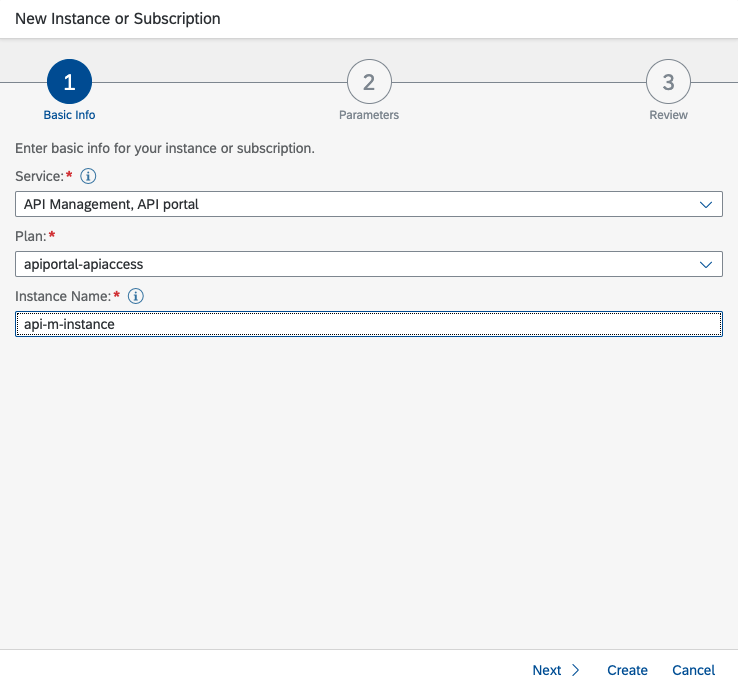
Task: Expand the Service dropdown arrow
Action: click(706, 205)
